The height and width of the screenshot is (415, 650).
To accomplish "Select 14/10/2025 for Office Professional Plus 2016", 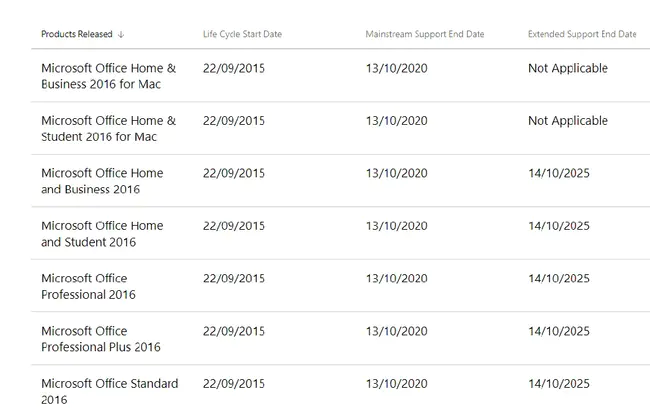I will tap(559, 331).
